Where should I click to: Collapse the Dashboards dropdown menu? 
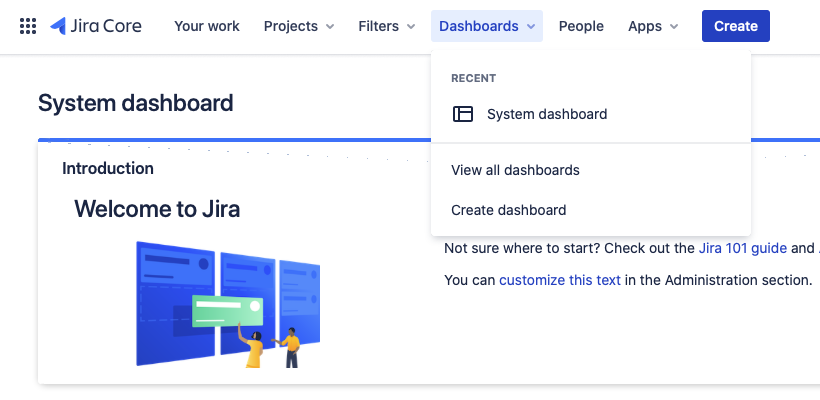tap(487, 26)
